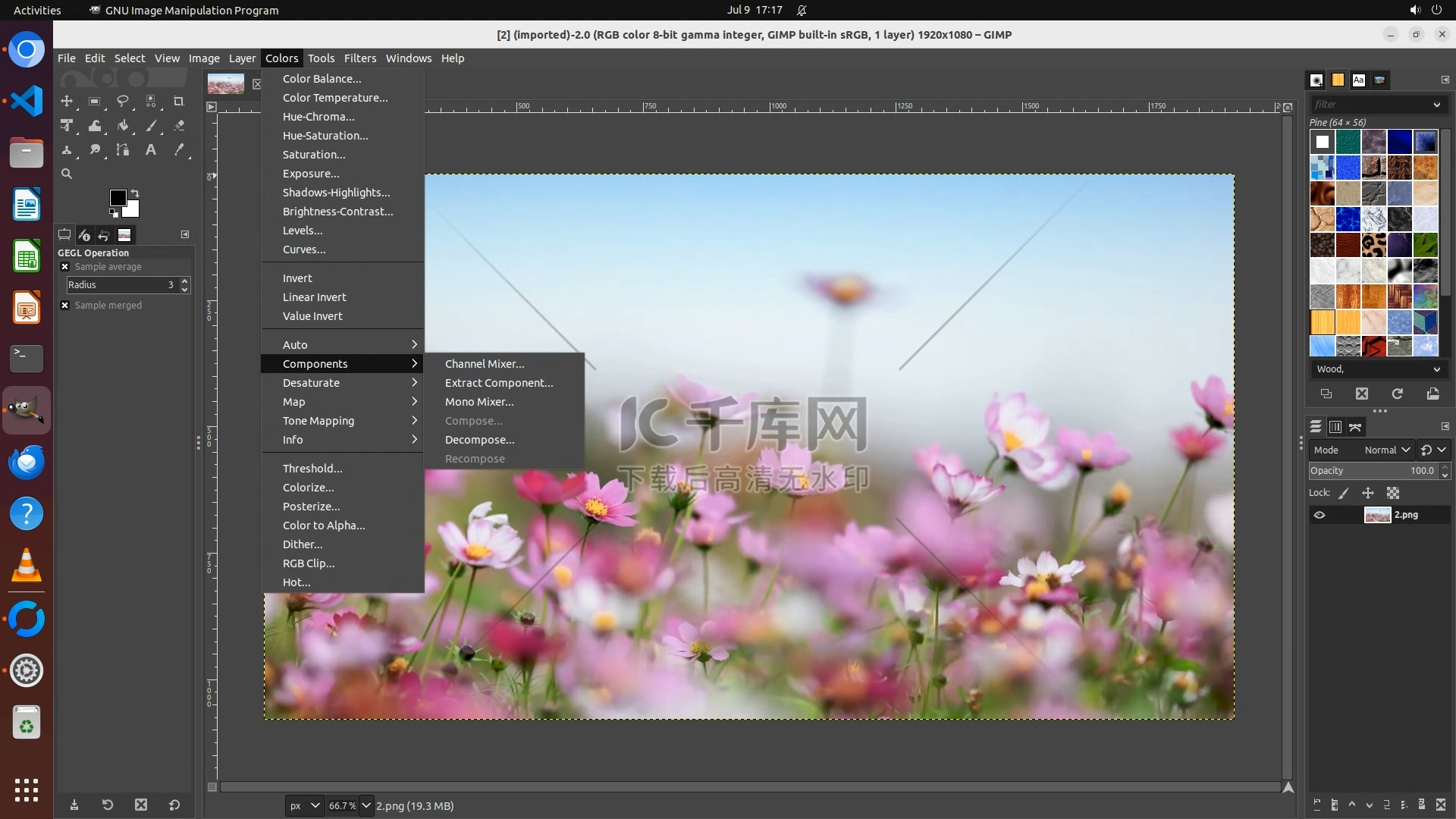This screenshot has width=1456, height=819.
Task: Toggle the Sample merged checkbox
Action: point(65,306)
